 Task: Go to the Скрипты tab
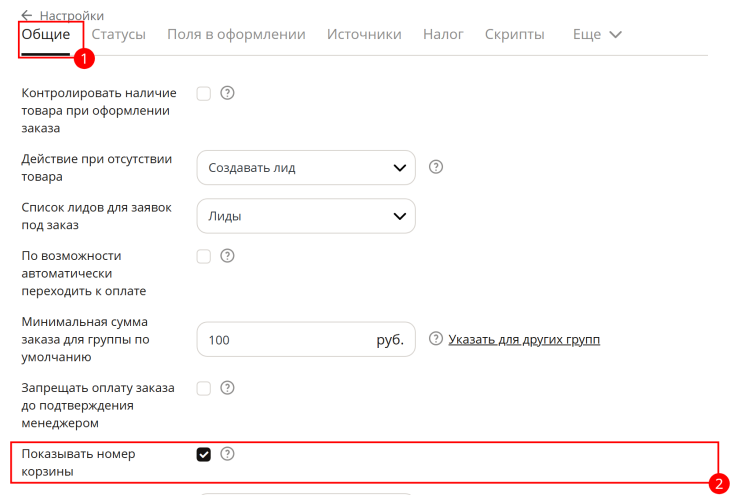point(515,34)
